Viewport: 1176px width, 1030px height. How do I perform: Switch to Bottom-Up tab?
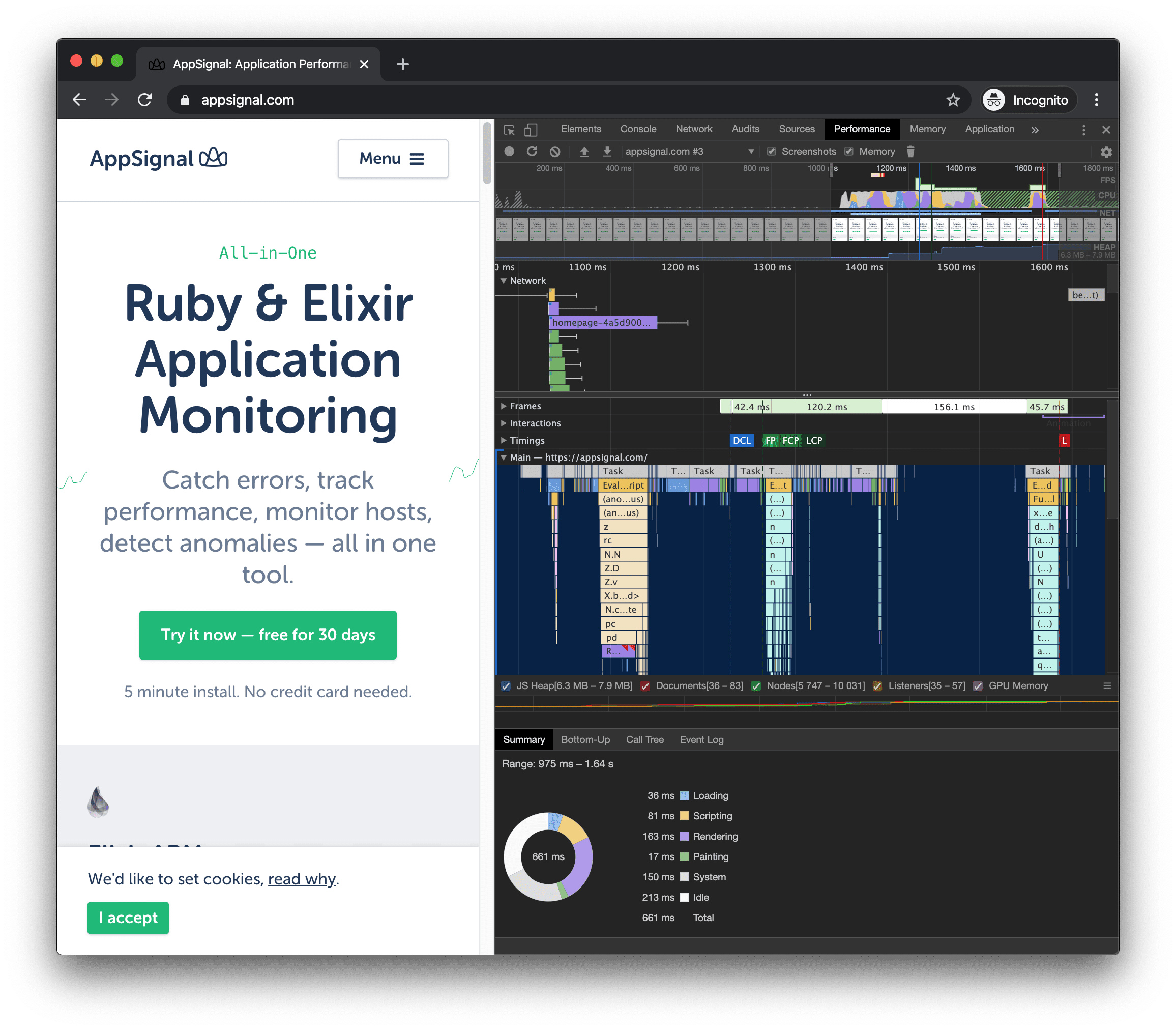585,739
